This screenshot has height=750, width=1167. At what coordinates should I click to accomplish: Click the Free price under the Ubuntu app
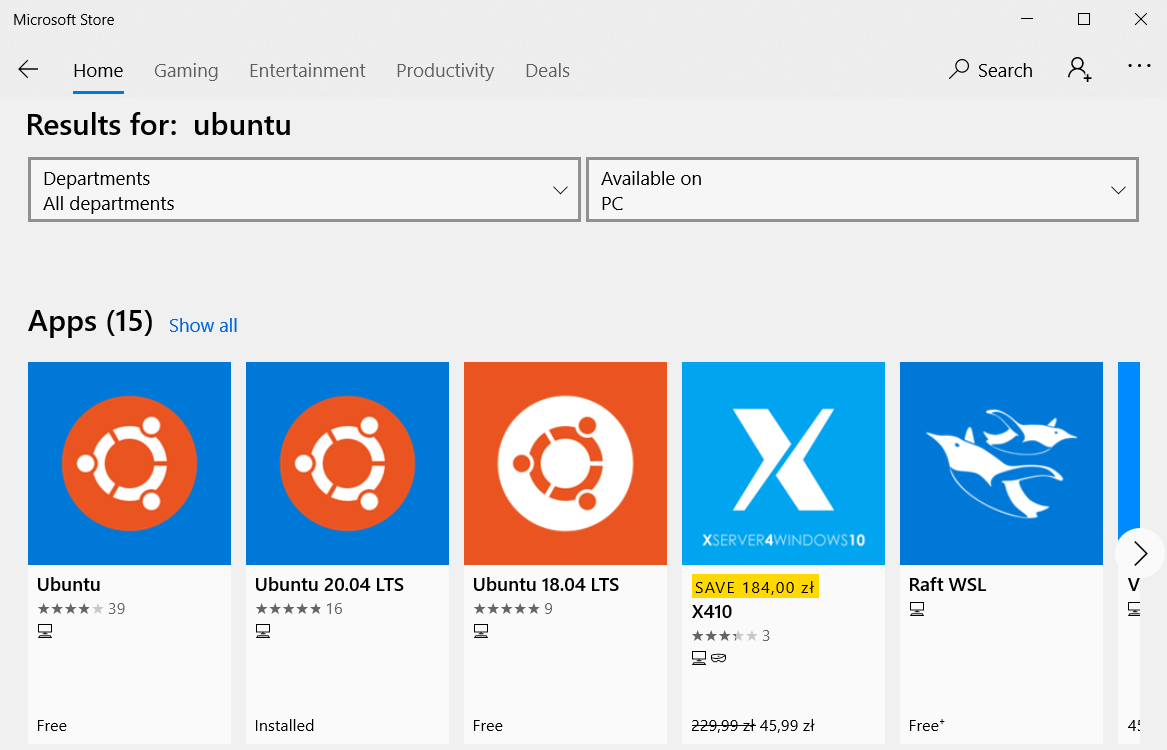(x=52, y=725)
